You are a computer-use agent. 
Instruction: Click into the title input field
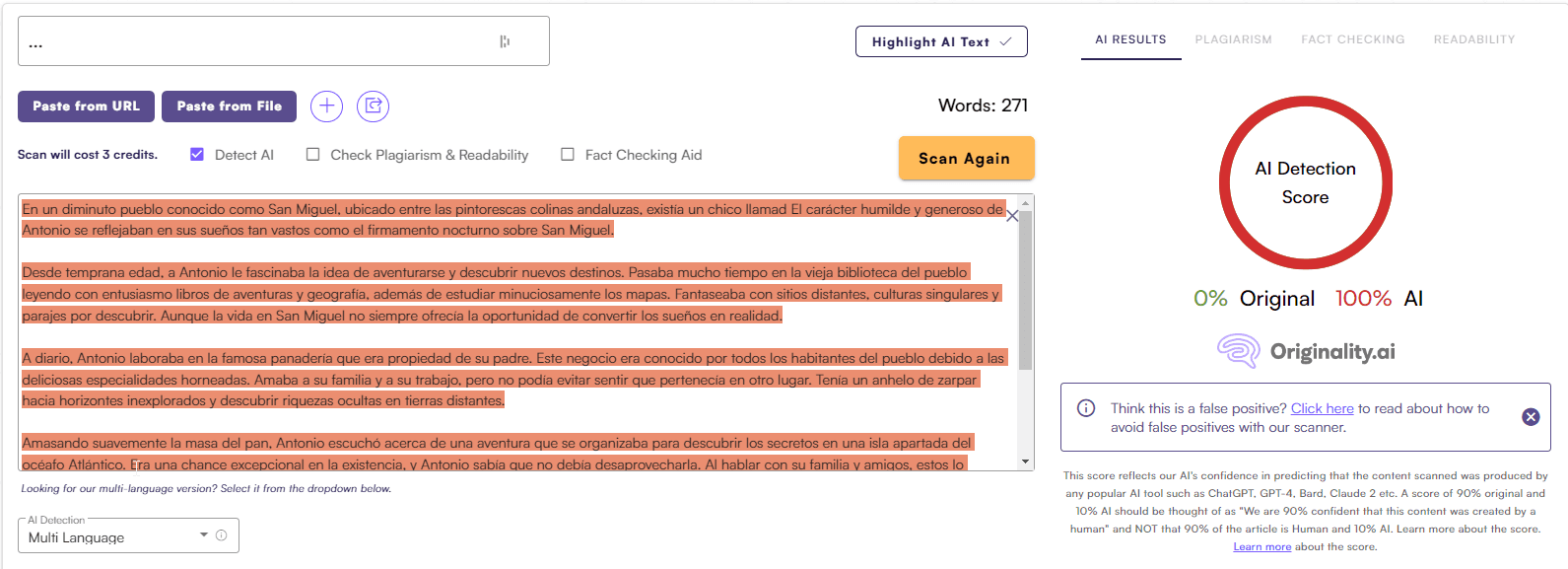point(256,41)
